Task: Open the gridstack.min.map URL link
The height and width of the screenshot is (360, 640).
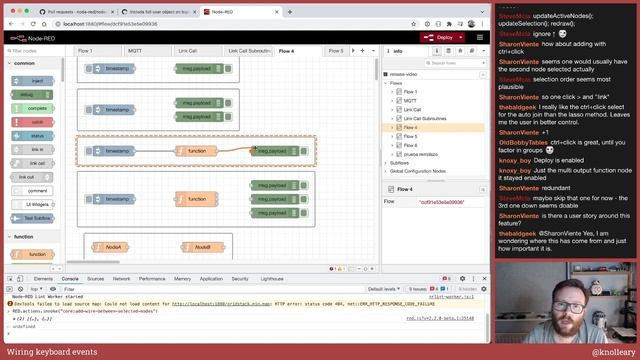Action: click(x=221, y=304)
